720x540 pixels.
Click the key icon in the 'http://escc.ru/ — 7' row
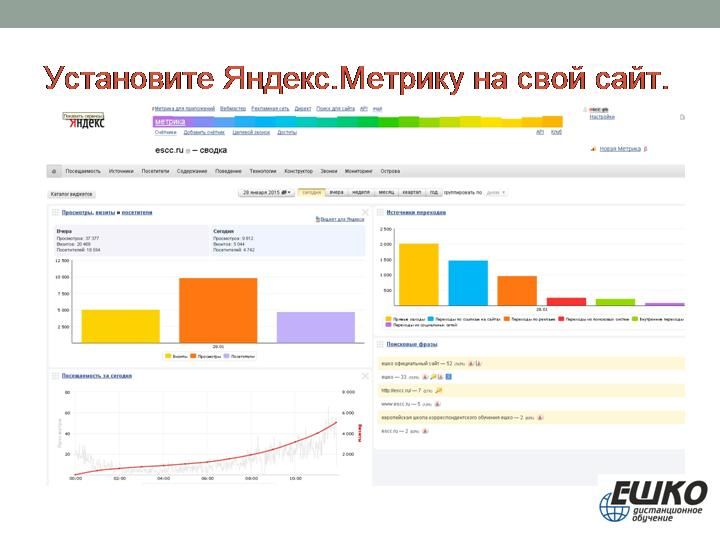[439, 390]
